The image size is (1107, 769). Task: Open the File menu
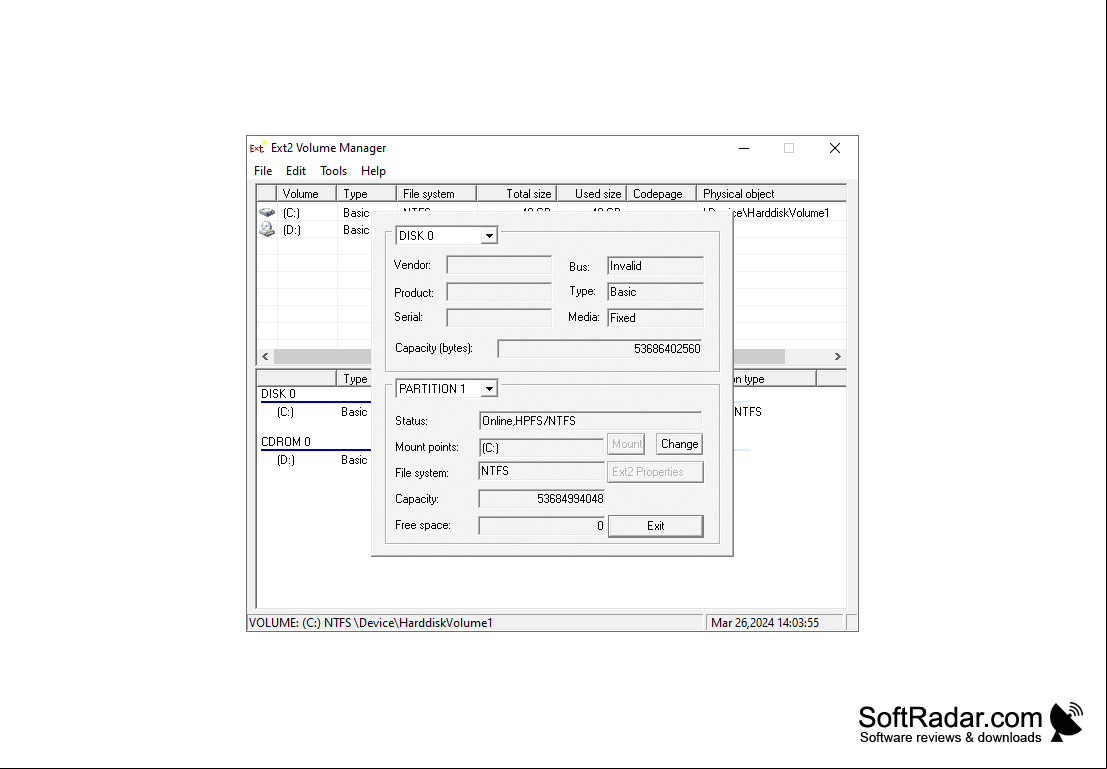tap(263, 171)
